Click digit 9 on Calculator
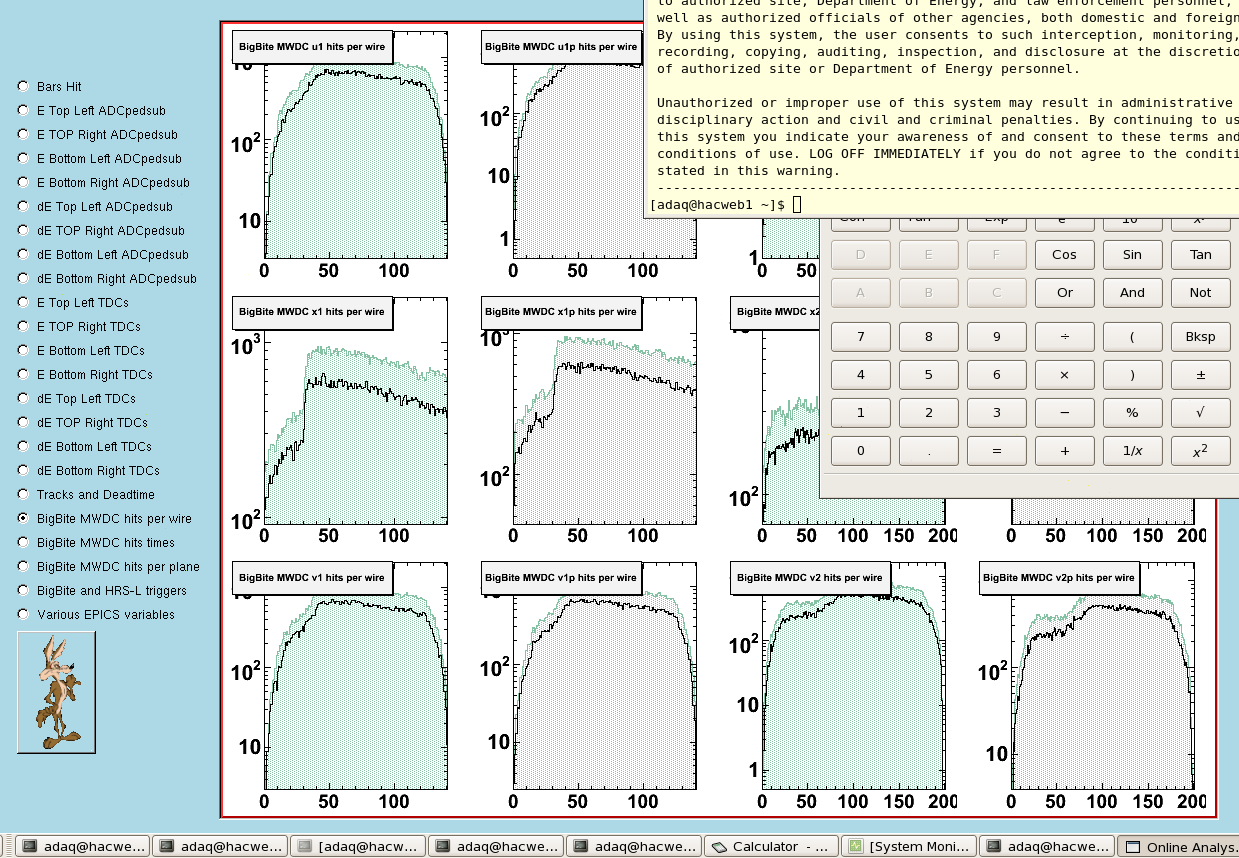This screenshot has height=858, width=1239. 996,337
